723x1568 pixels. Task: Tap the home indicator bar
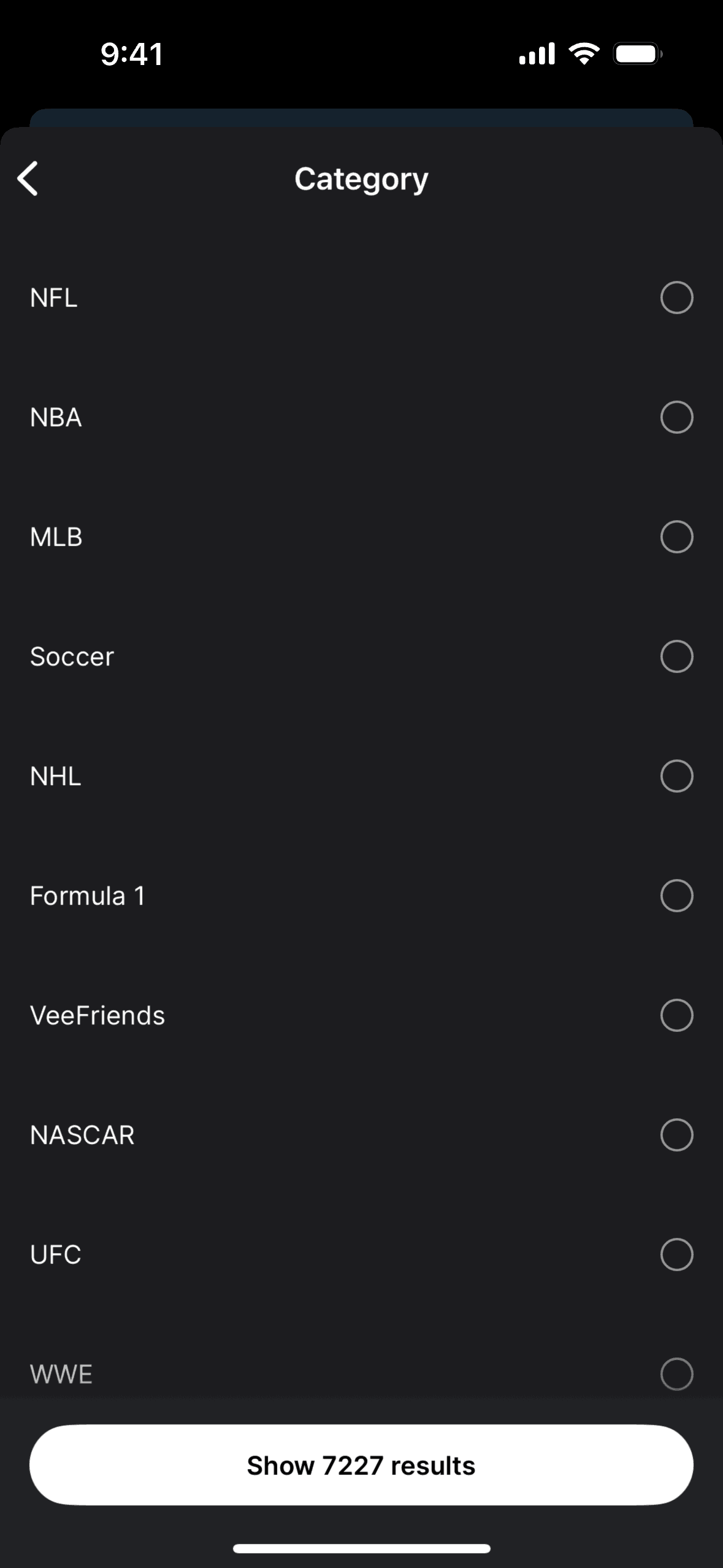tap(361, 1548)
